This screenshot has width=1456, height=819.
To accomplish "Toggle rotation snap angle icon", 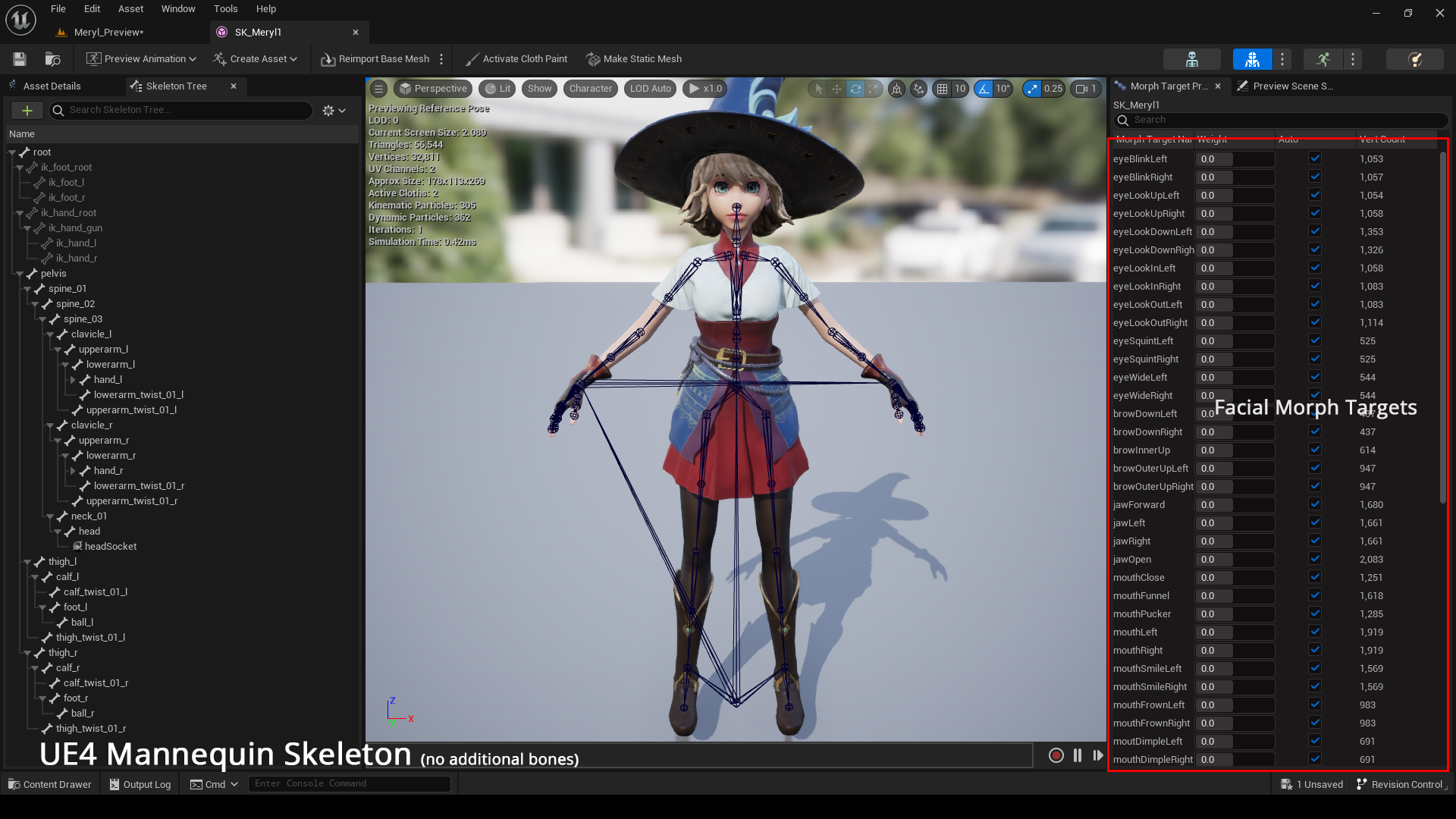I will coord(984,89).
